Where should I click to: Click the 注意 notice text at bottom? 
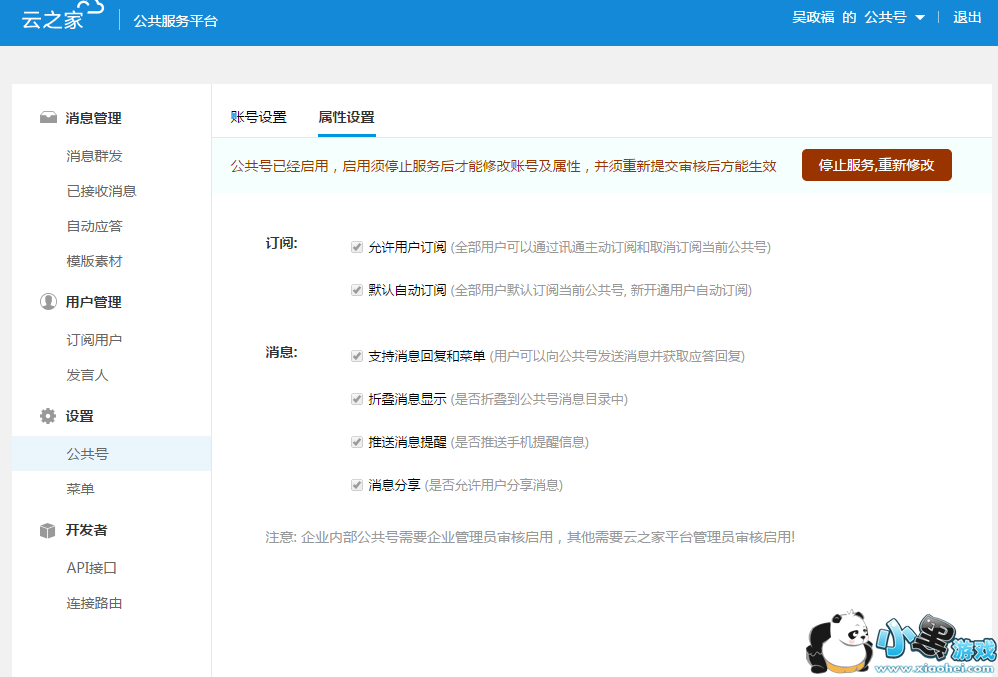click(x=530, y=537)
